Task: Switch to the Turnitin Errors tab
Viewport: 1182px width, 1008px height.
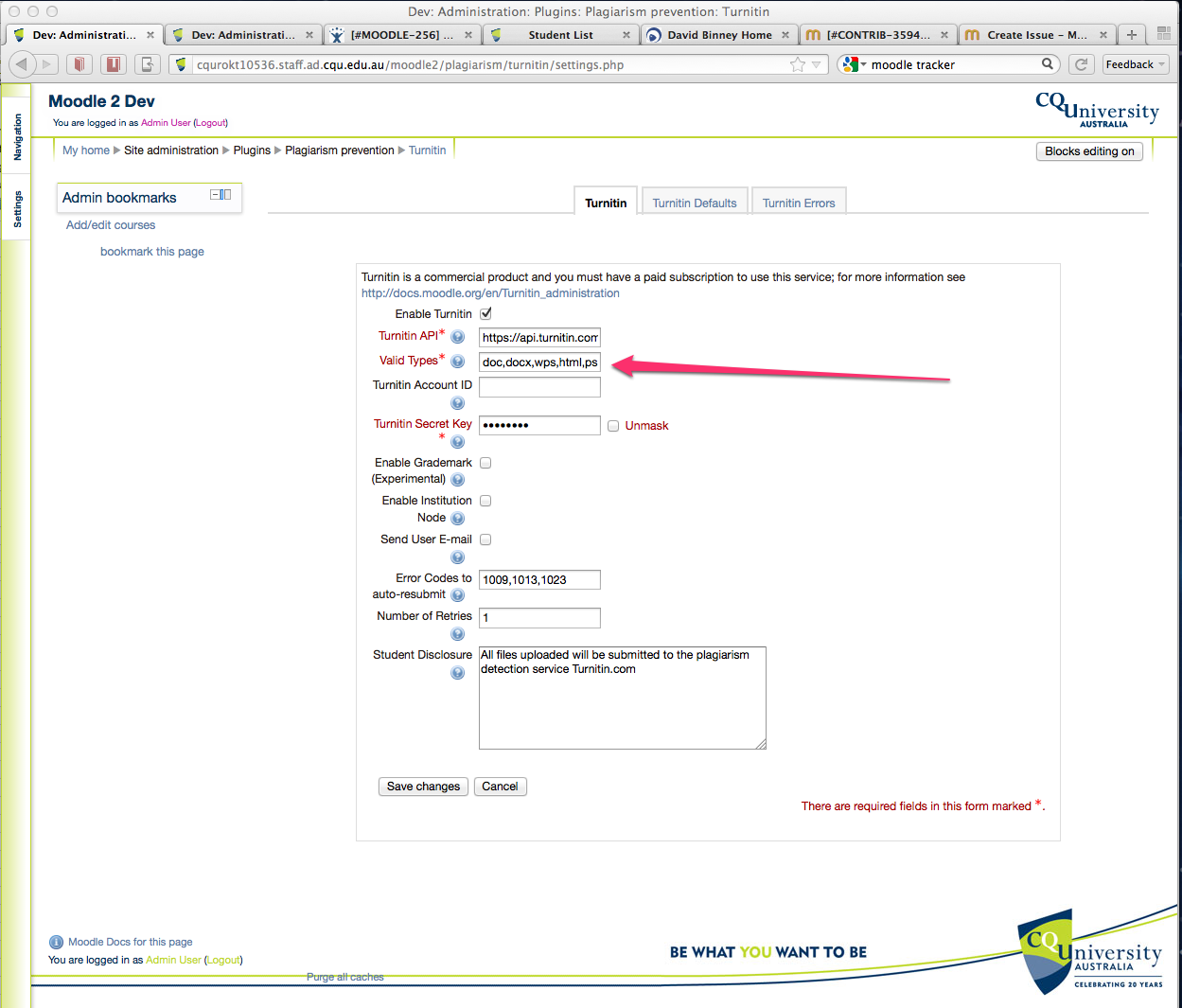Action: tap(799, 203)
